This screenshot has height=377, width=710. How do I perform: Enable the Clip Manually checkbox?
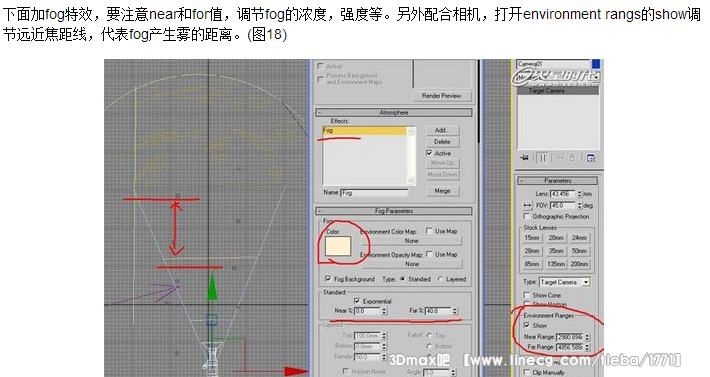coord(527,372)
